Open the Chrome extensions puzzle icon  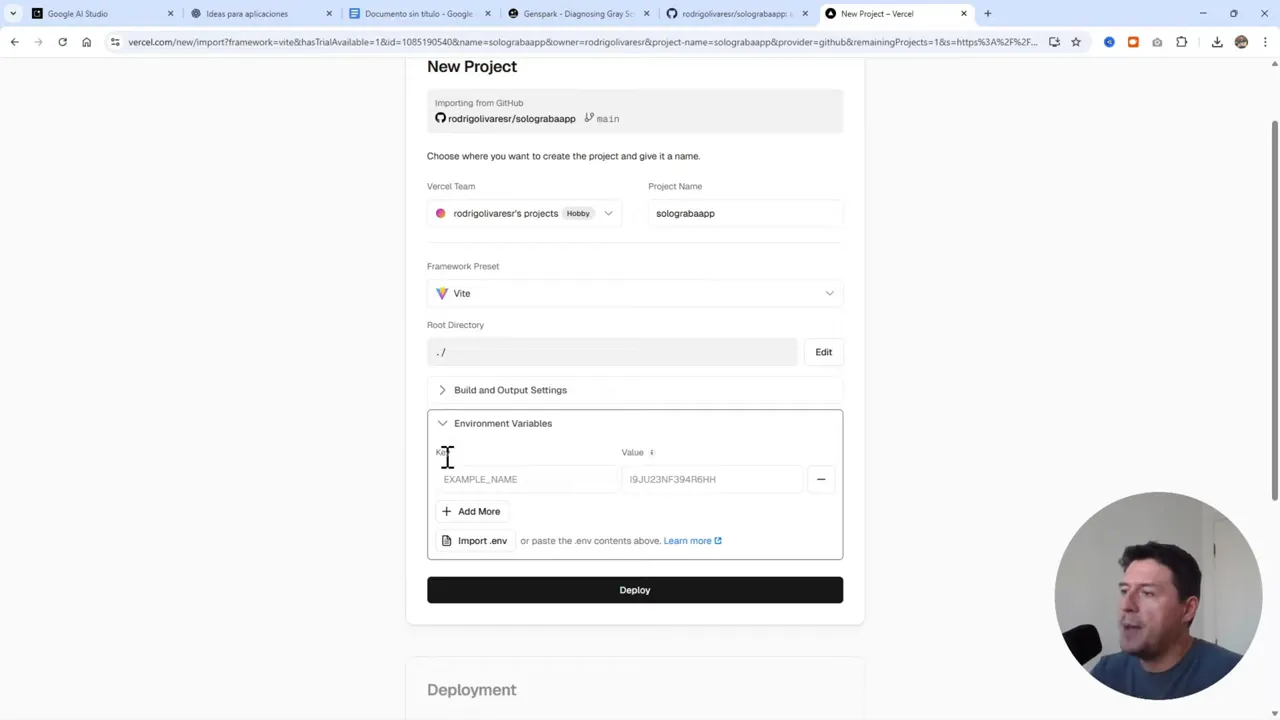pyautogui.click(x=1181, y=42)
